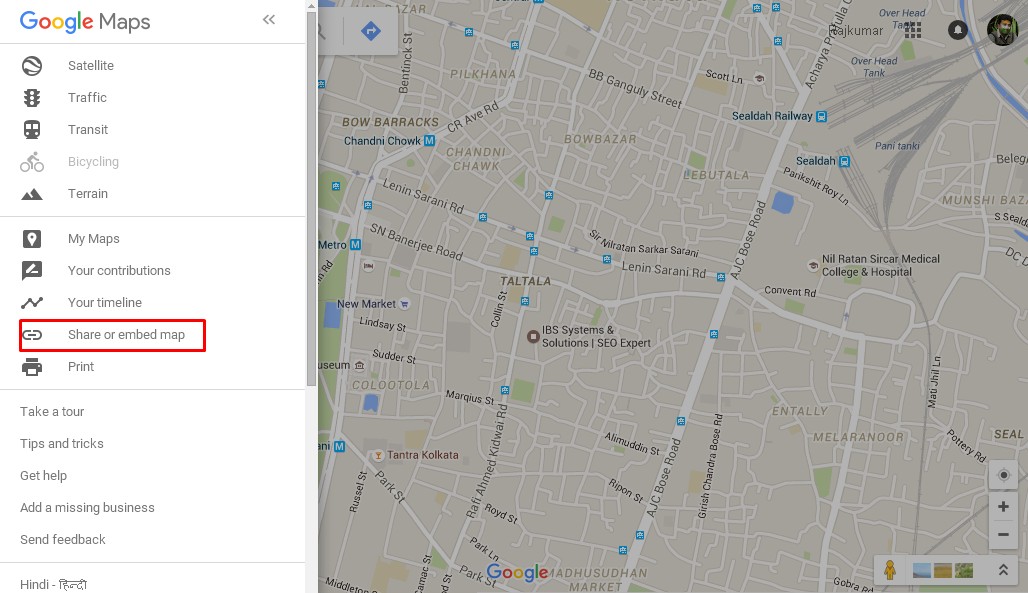Image resolution: width=1028 pixels, height=593 pixels.
Task: Open Tips and tricks
Action: [x=62, y=443]
